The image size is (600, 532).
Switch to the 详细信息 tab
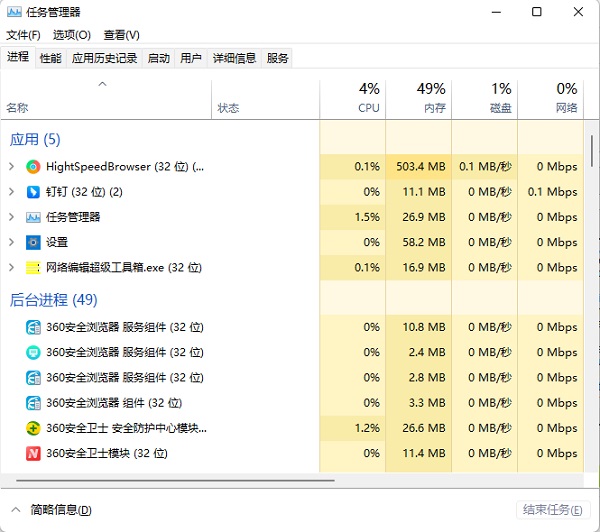point(234,58)
